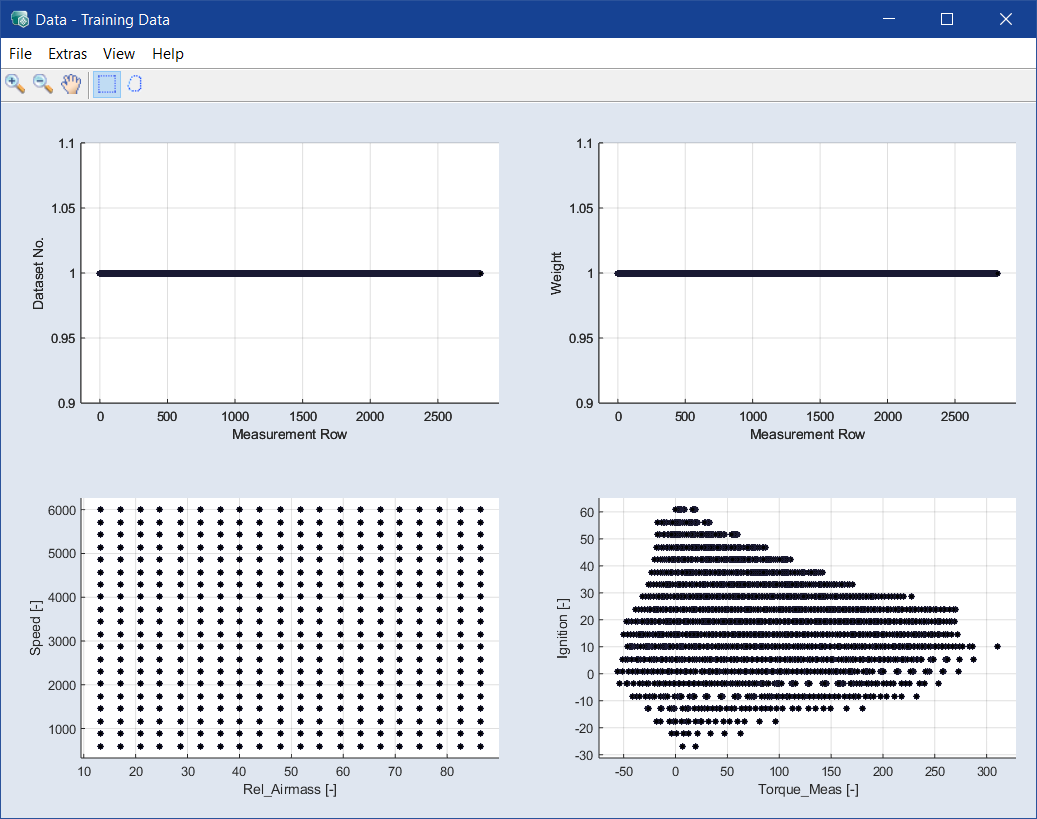Click the application icon in title bar
The image size is (1037, 819).
(x=19, y=19)
